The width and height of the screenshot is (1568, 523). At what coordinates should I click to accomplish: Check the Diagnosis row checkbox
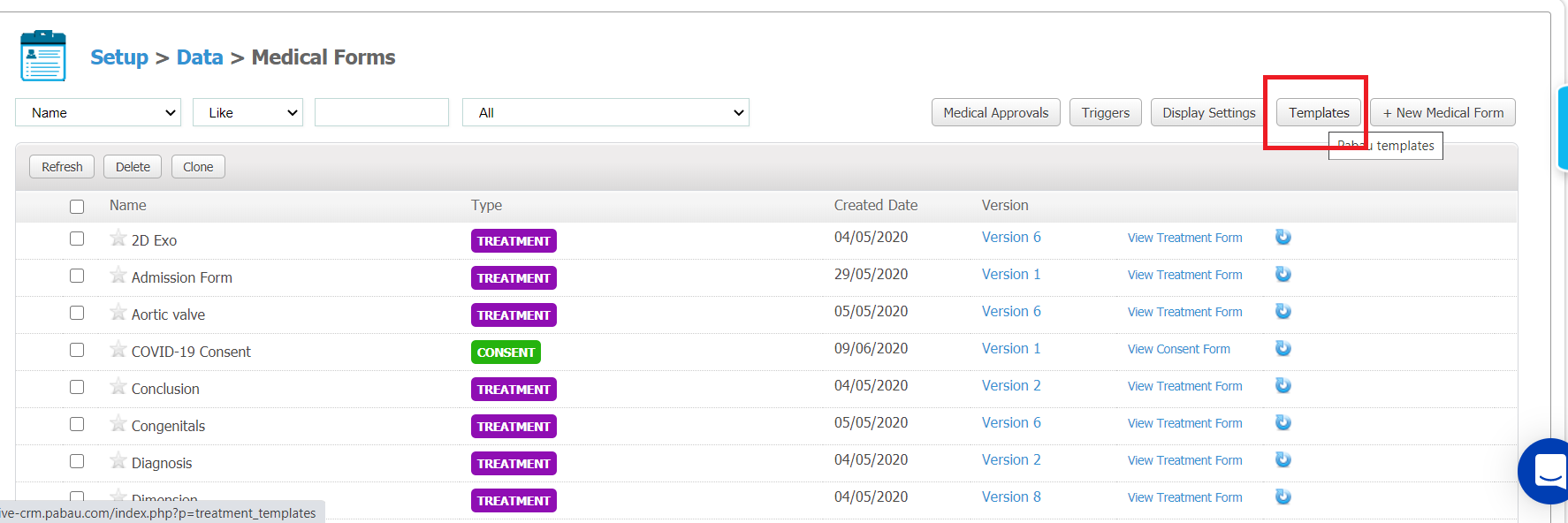click(77, 461)
